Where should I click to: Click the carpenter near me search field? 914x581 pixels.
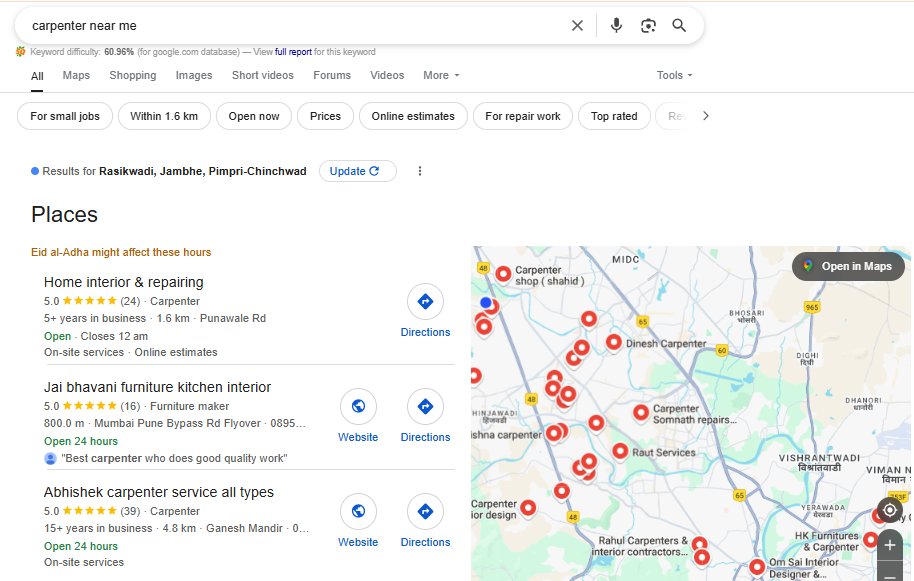pyautogui.click(x=290, y=26)
